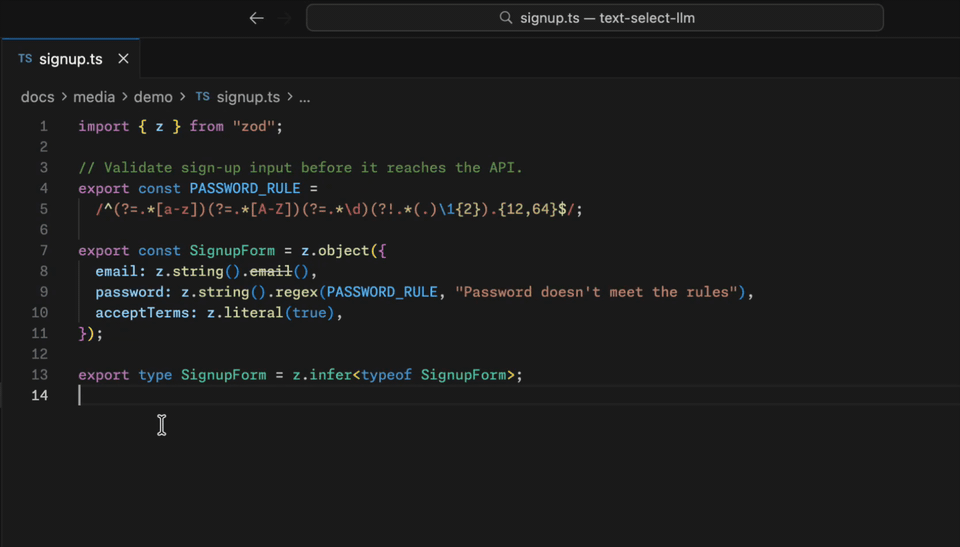Click the regex method on line 9

(296, 292)
